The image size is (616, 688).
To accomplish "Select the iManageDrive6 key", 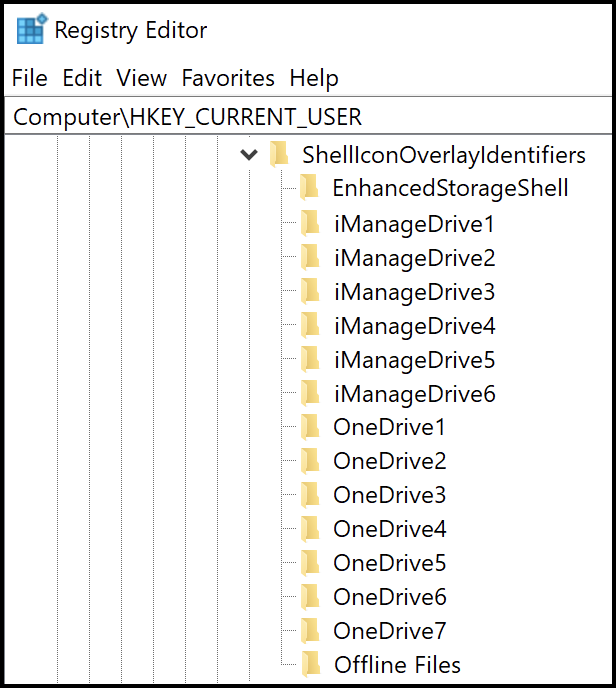I will click(x=414, y=394).
